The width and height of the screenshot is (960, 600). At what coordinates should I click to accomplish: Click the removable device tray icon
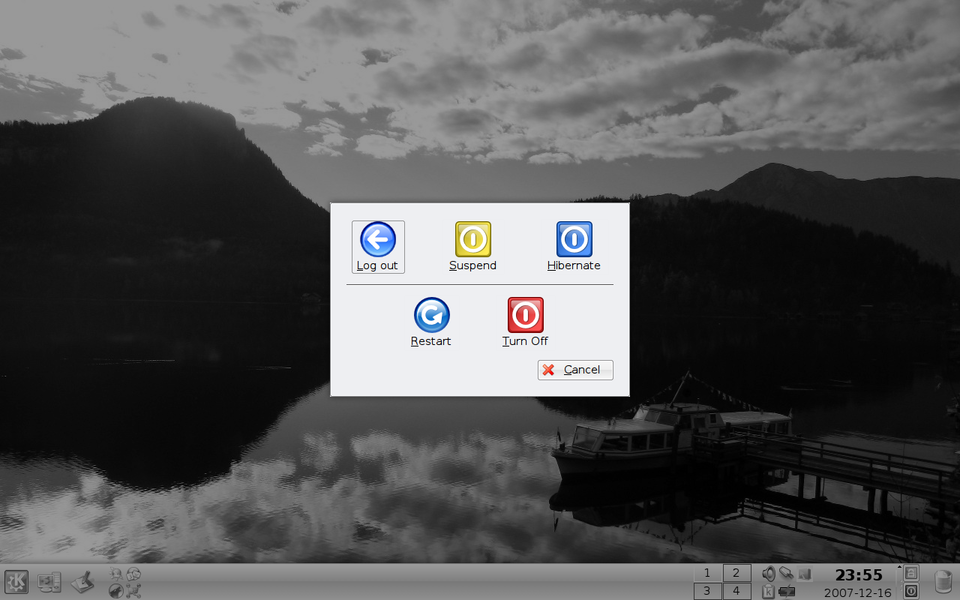pyautogui.click(x=786, y=573)
